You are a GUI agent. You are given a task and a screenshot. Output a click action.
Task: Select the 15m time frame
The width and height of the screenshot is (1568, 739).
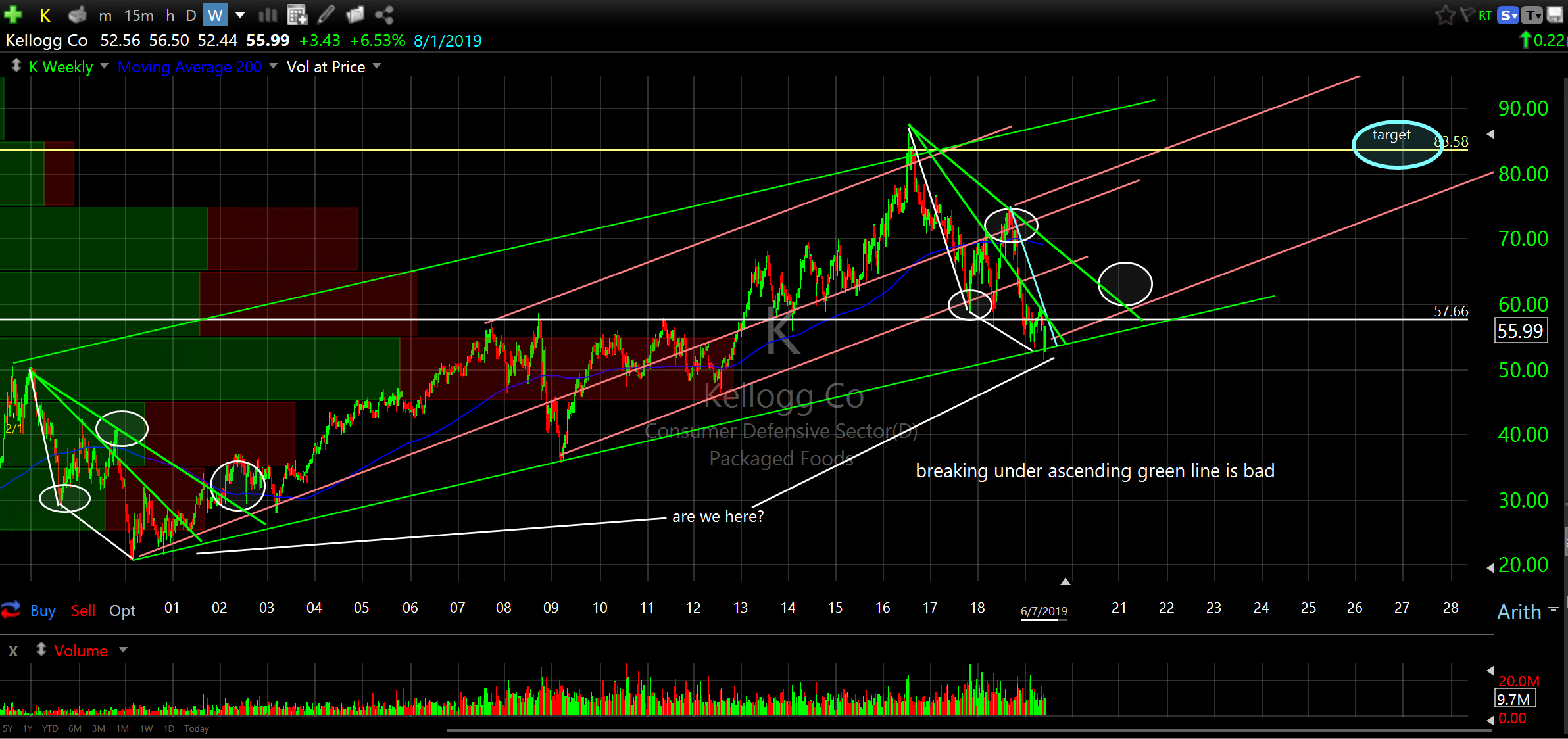[139, 15]
